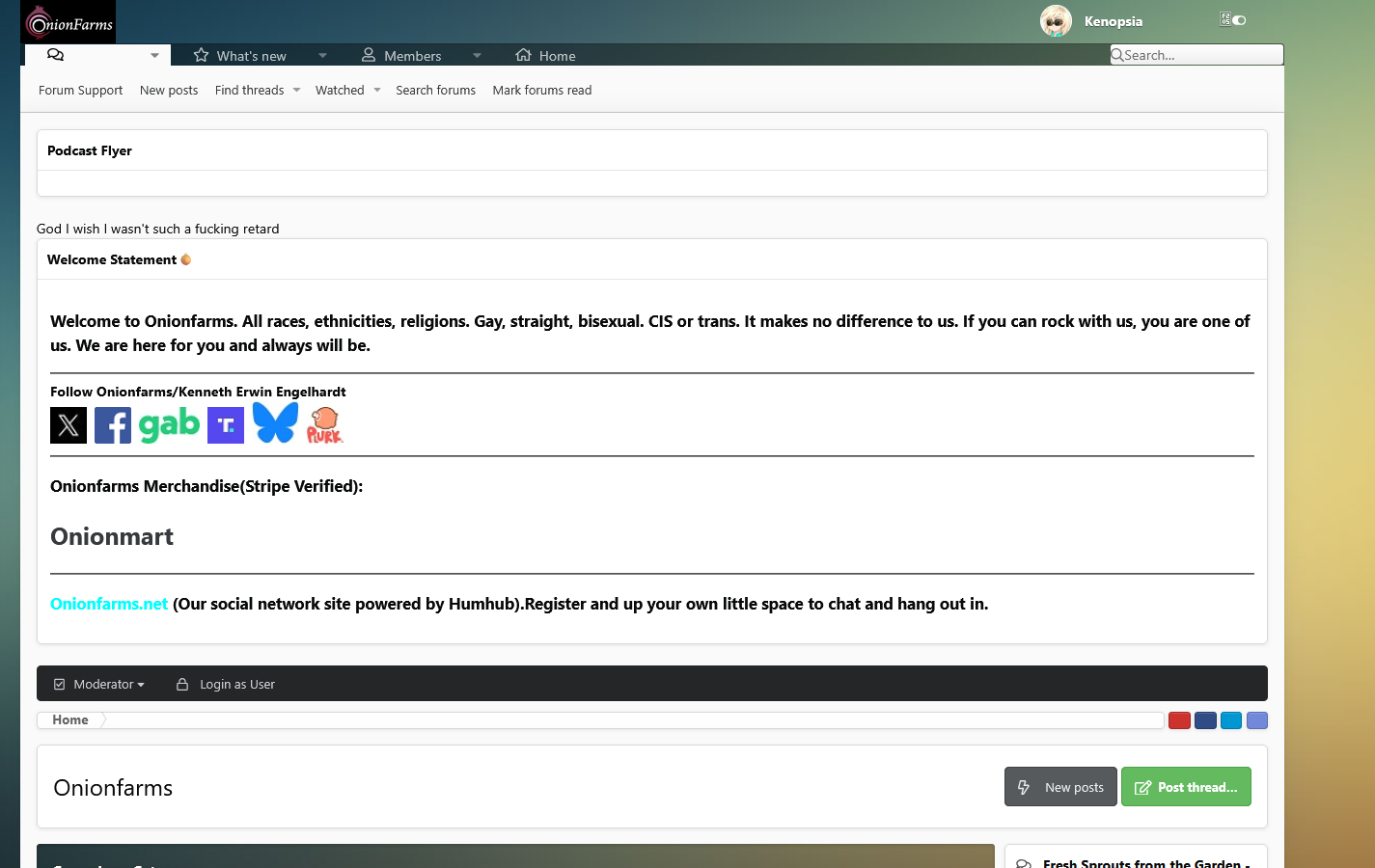Expand the forums tab dropdown arrow
This screenshot has width=1375, height=868.
(154, 56)
